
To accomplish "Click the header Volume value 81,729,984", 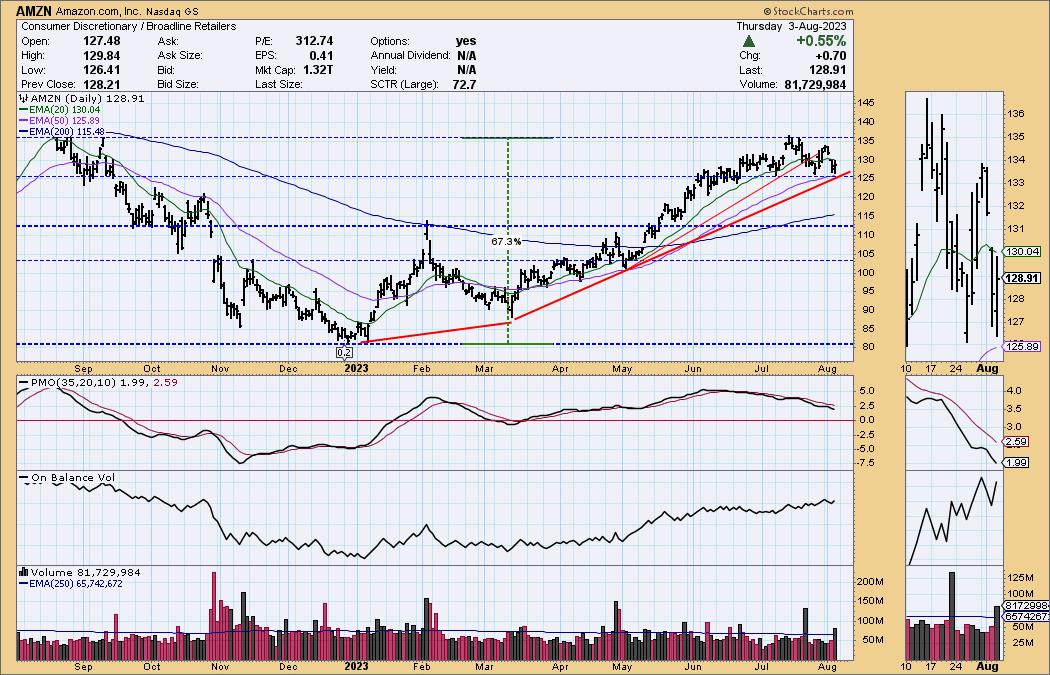I will [815, 84].
